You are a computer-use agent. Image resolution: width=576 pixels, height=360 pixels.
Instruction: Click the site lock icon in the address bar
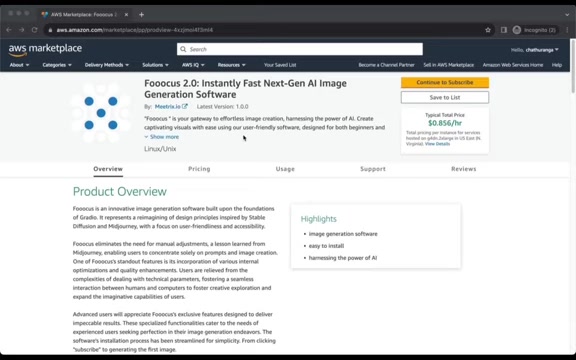point(50,30)
